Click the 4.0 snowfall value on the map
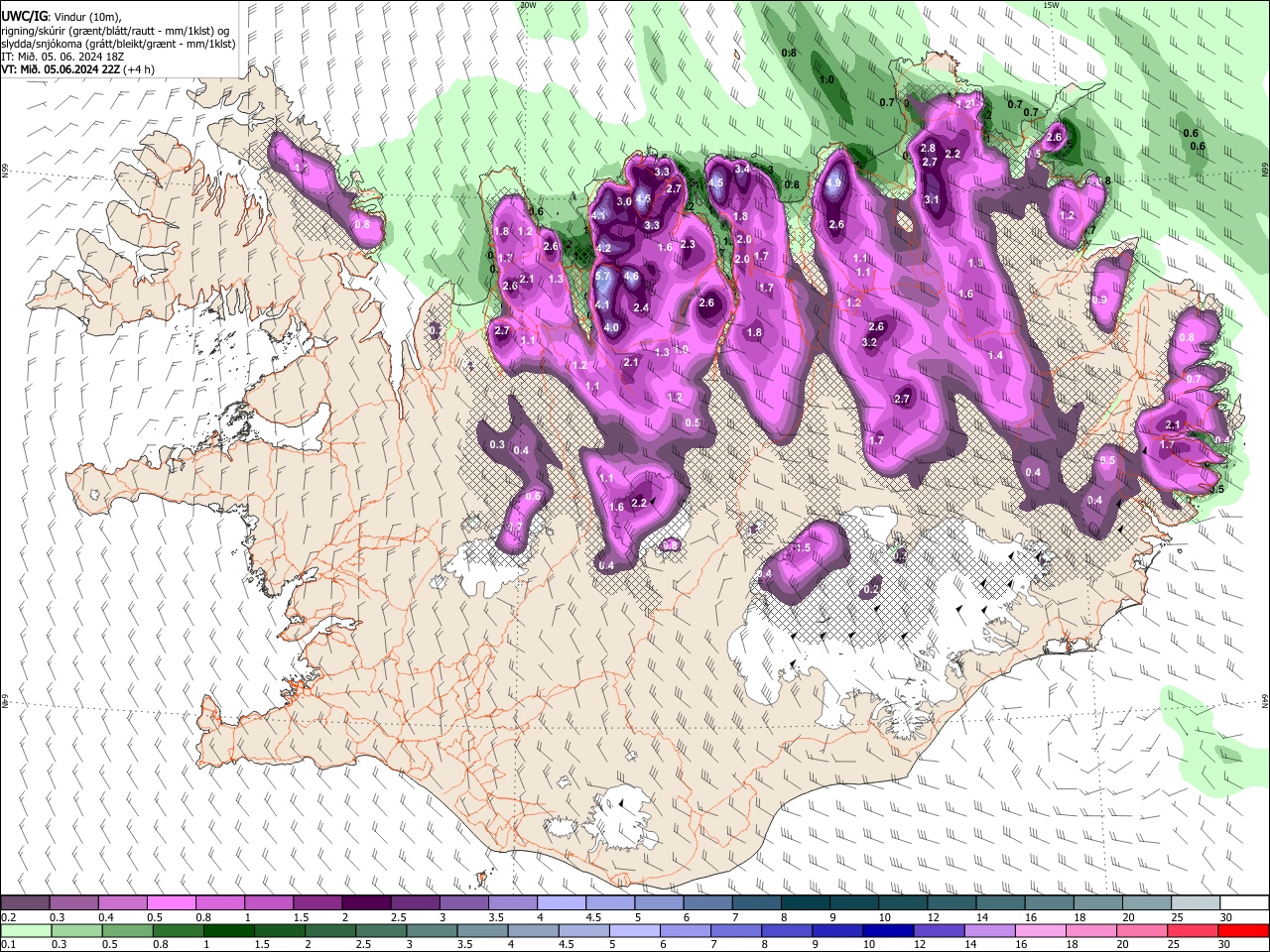Screen dimensions: 1270x952 (x=611, y=328)
